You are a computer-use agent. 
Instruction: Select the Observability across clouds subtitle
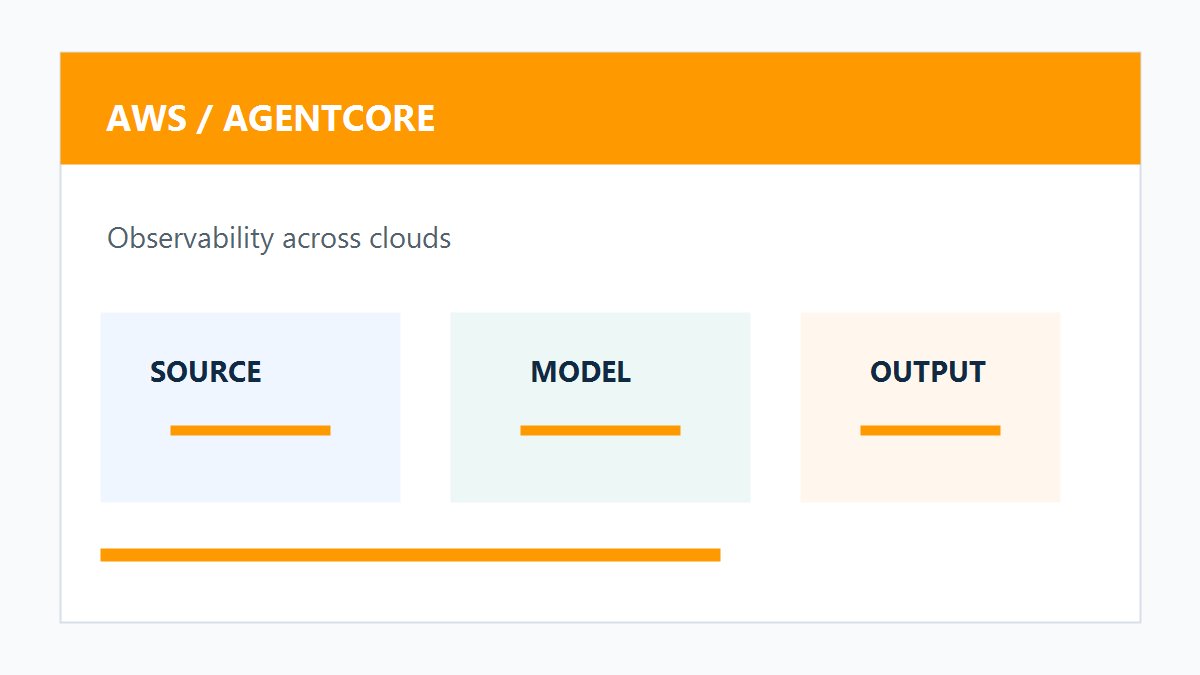pos(279,239)
